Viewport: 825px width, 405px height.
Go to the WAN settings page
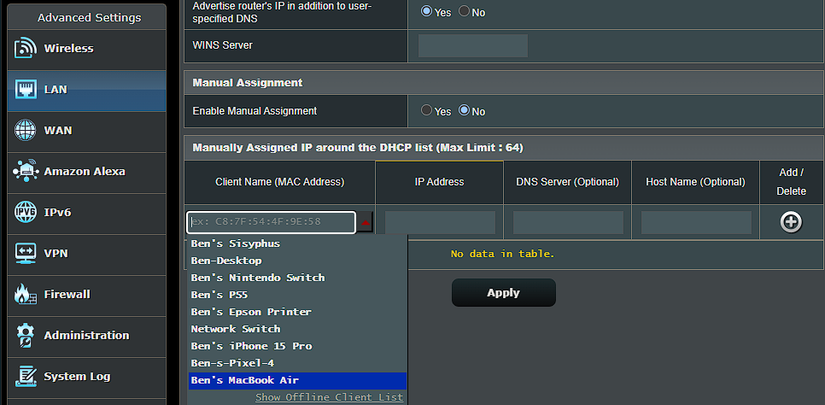click(x=87, y=130)
